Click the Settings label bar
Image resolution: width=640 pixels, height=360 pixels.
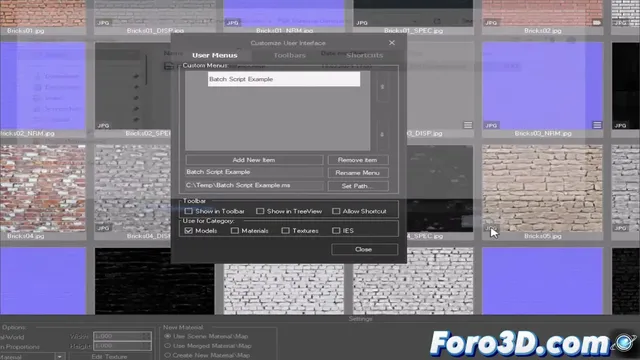[360, 319]
